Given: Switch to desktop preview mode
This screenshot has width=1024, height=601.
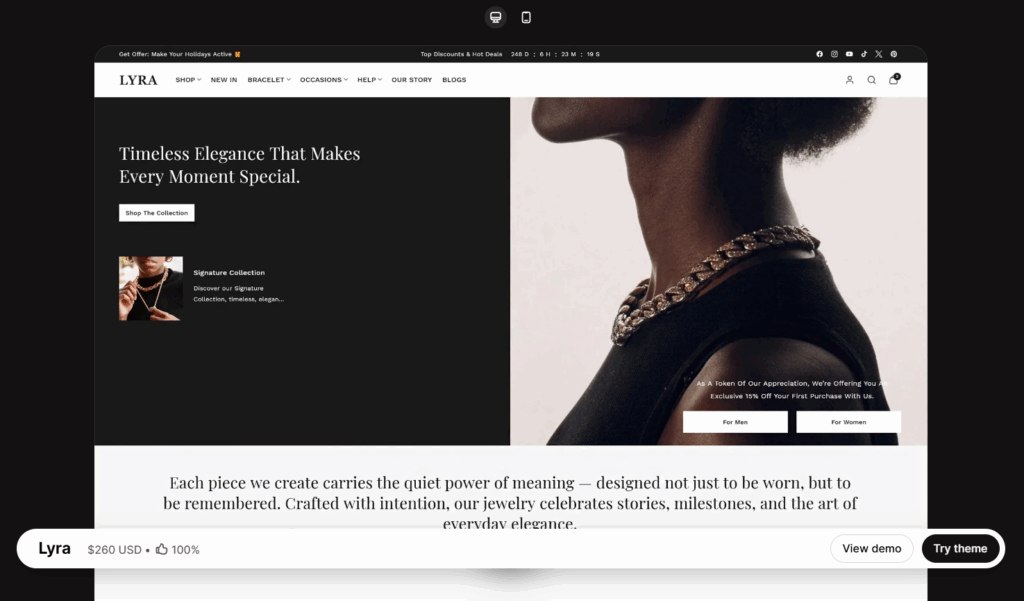Looking at the screenshot, I should (x=495, y=17).
